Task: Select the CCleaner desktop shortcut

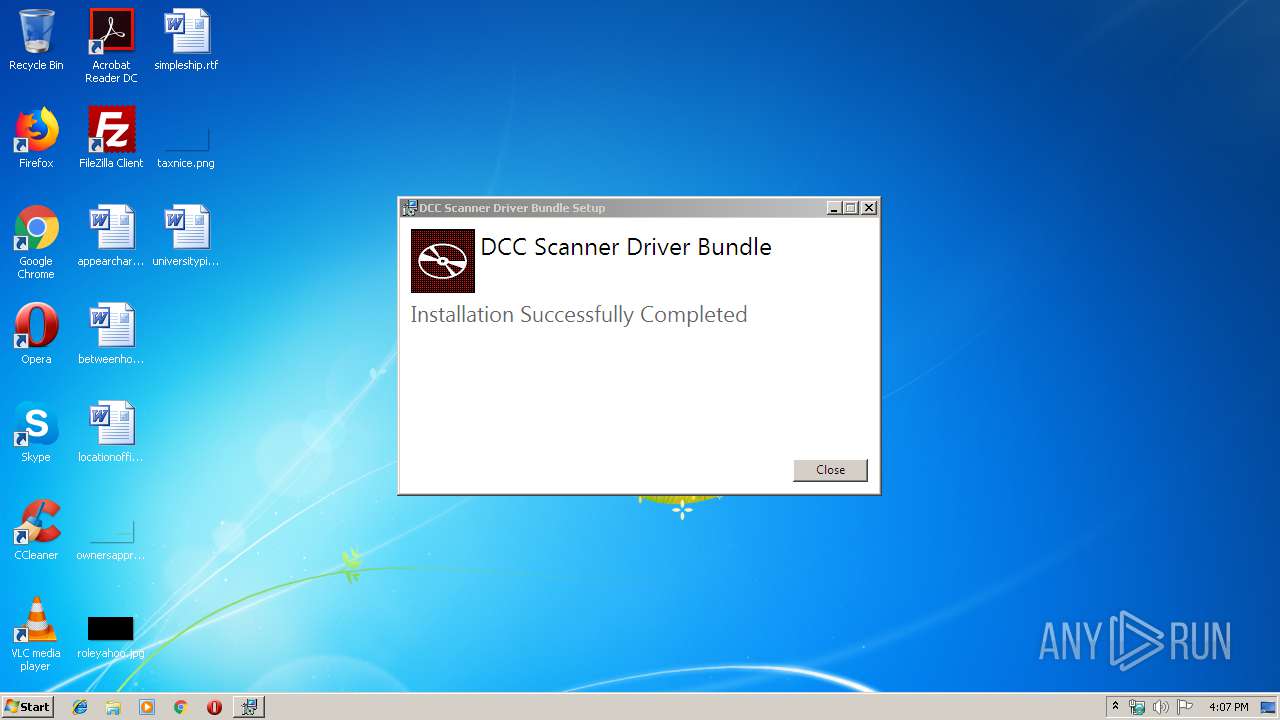Action: pos(36,530)
